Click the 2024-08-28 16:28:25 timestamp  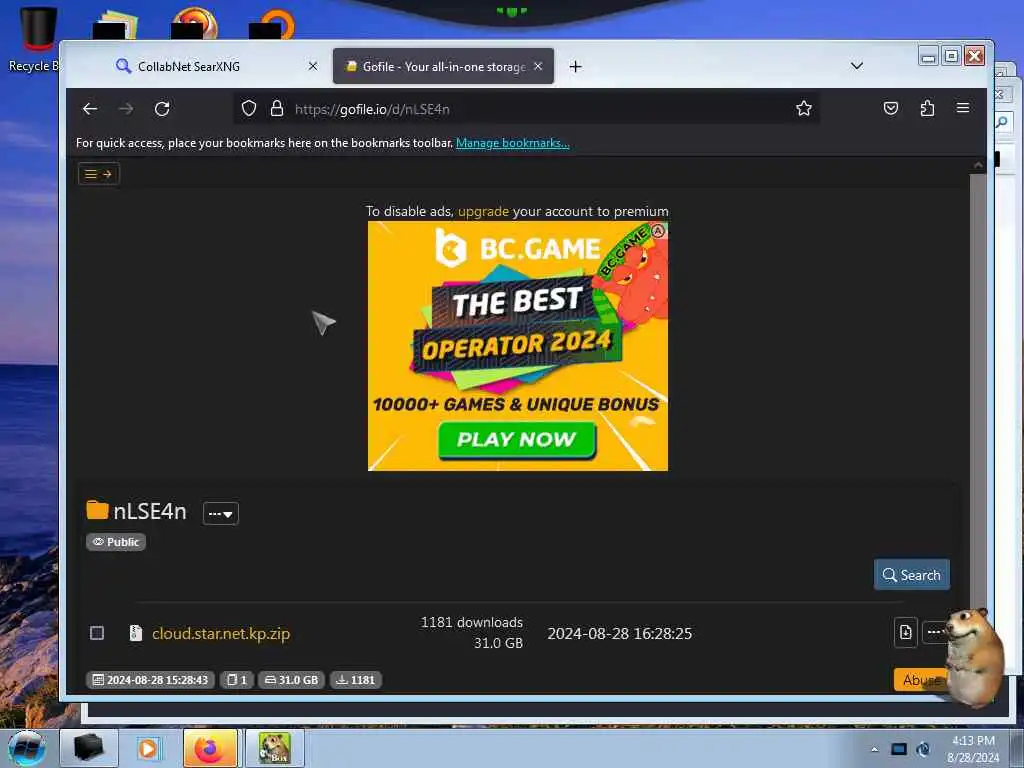620,633
